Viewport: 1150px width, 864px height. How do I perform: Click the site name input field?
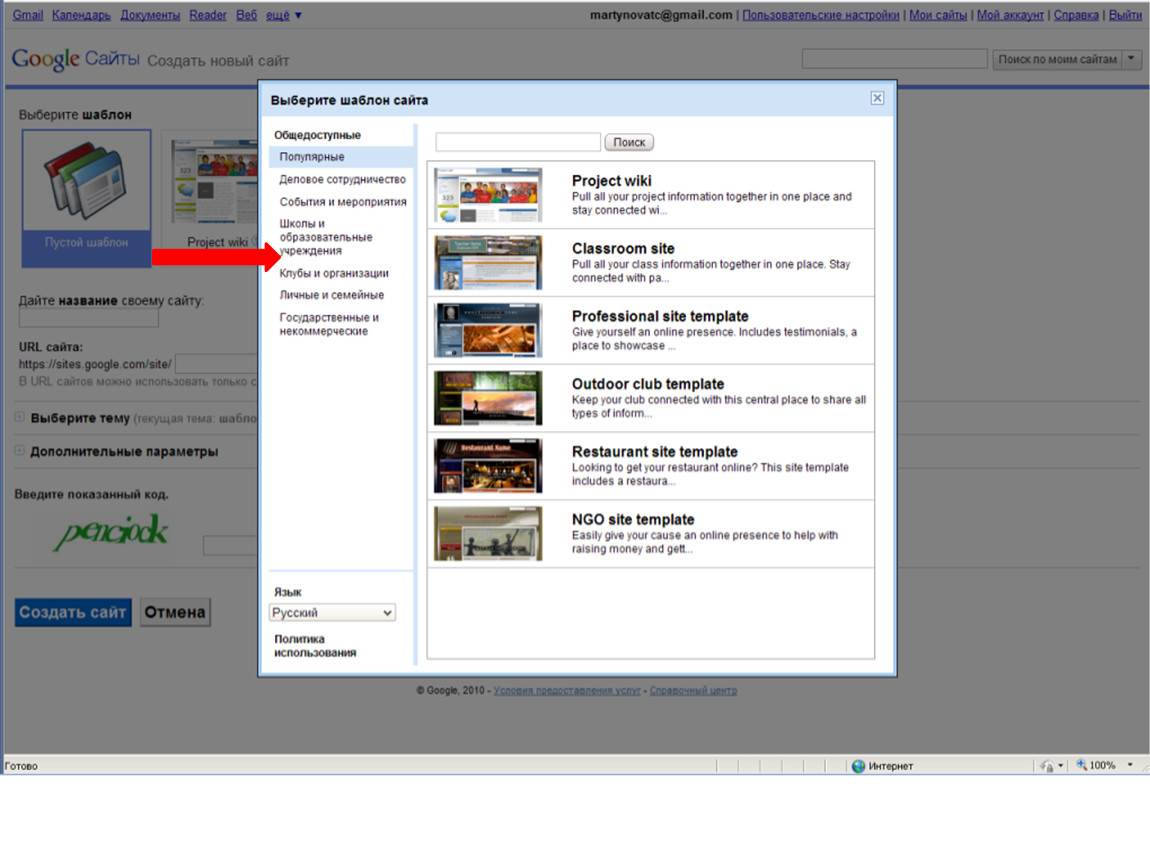click(89, 318)
